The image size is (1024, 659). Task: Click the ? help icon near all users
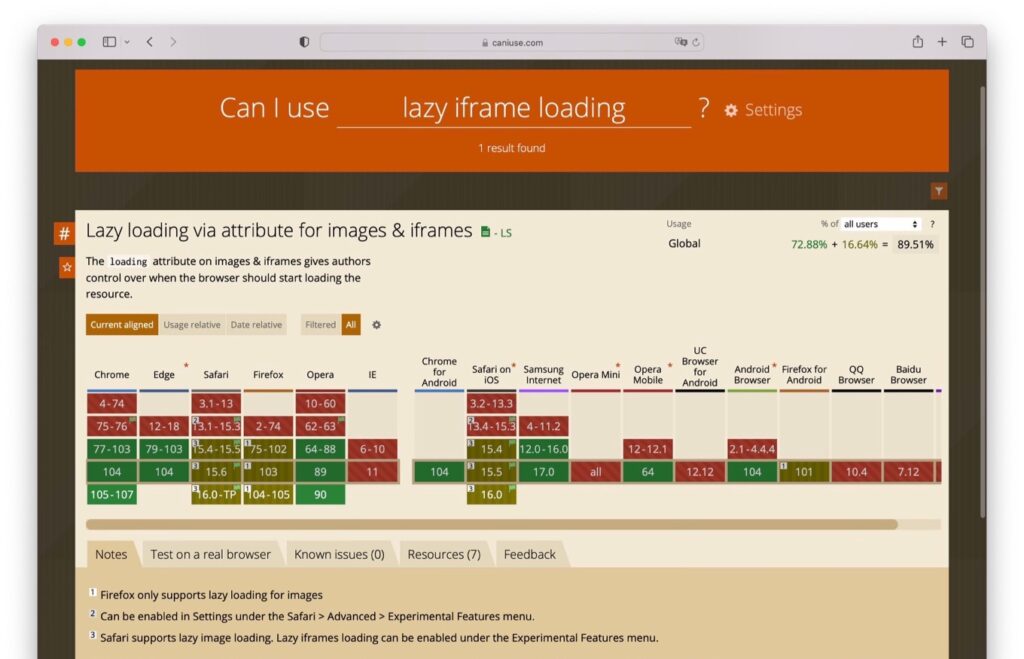931,224
